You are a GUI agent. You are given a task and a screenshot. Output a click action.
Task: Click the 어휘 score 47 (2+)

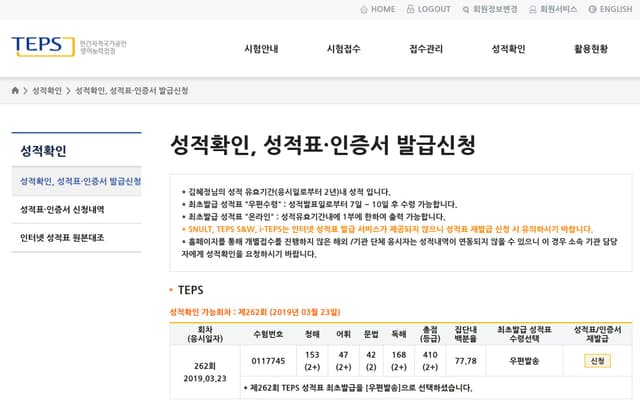(343, 361)
